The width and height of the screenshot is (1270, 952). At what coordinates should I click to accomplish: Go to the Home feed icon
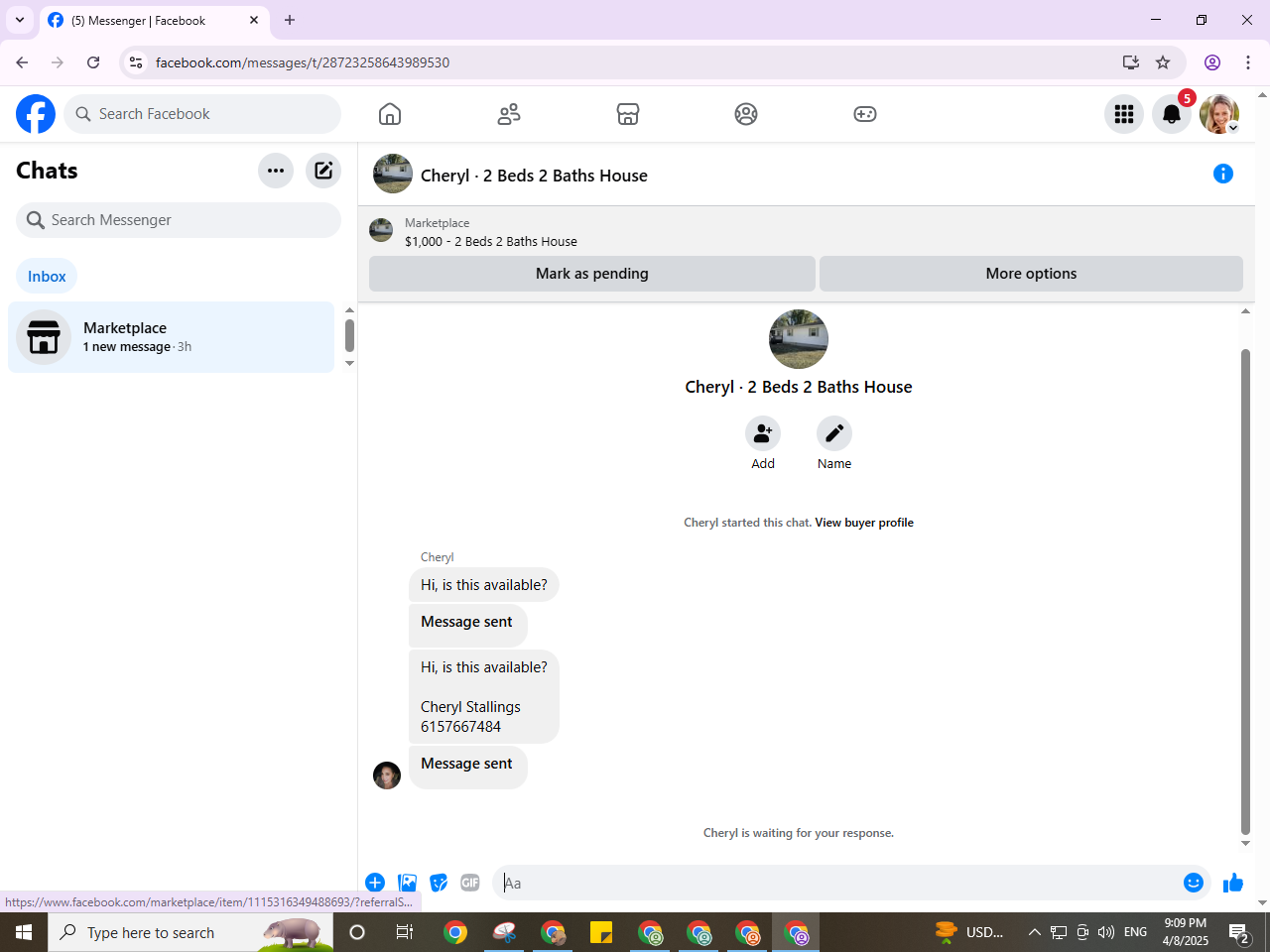click(x=390, y=114)
